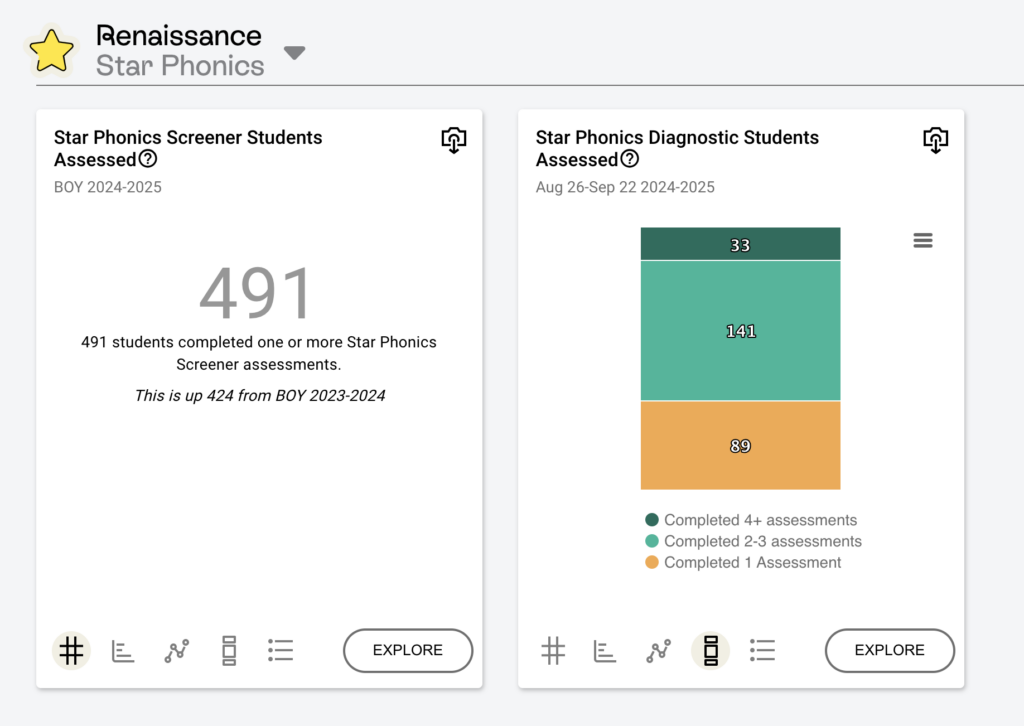Switch Screener card to bar chart view
1024x726 pixels.
click(123, 650)
